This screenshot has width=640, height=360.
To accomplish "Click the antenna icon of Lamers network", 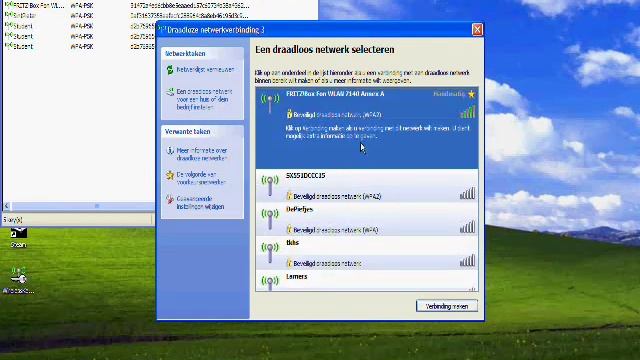I will pos(270,284).
